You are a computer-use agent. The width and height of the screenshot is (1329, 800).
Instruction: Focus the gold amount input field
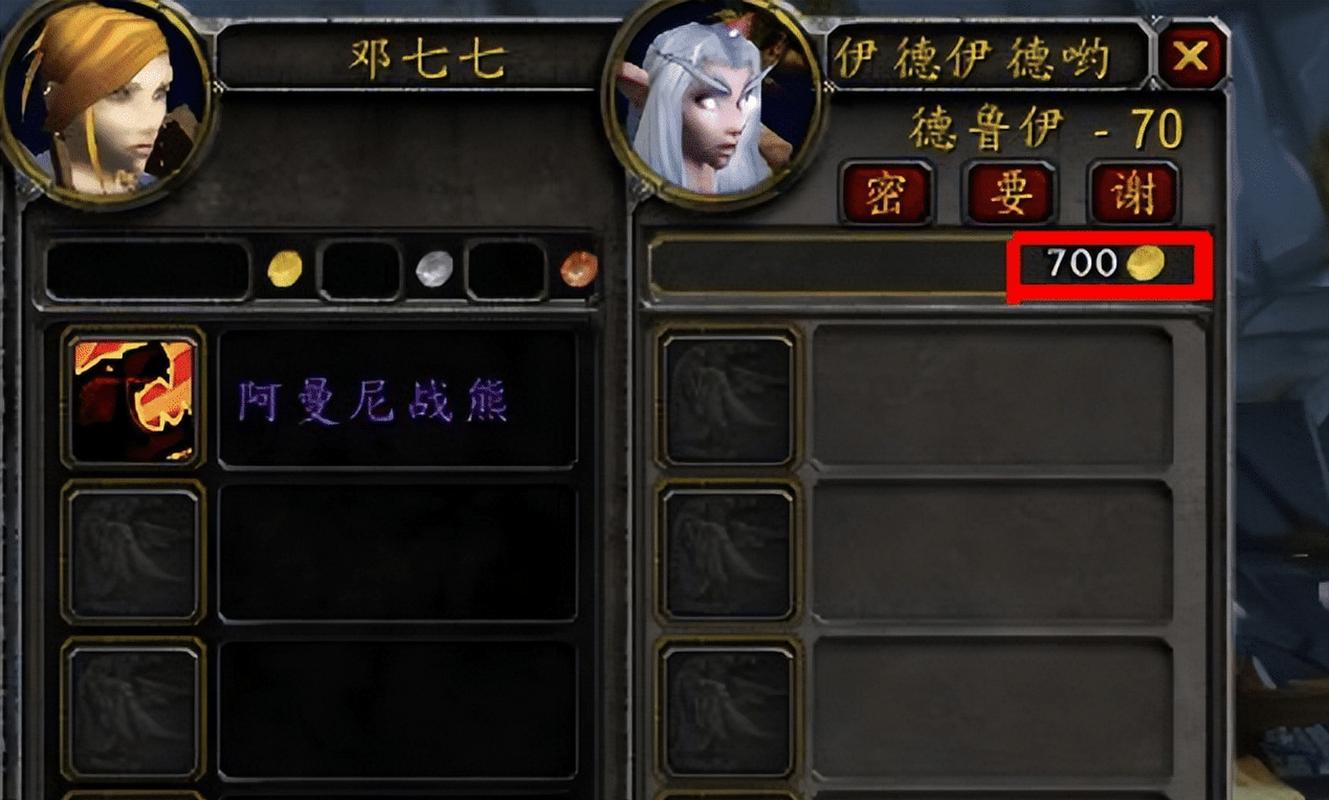click(x=148, y=270)
